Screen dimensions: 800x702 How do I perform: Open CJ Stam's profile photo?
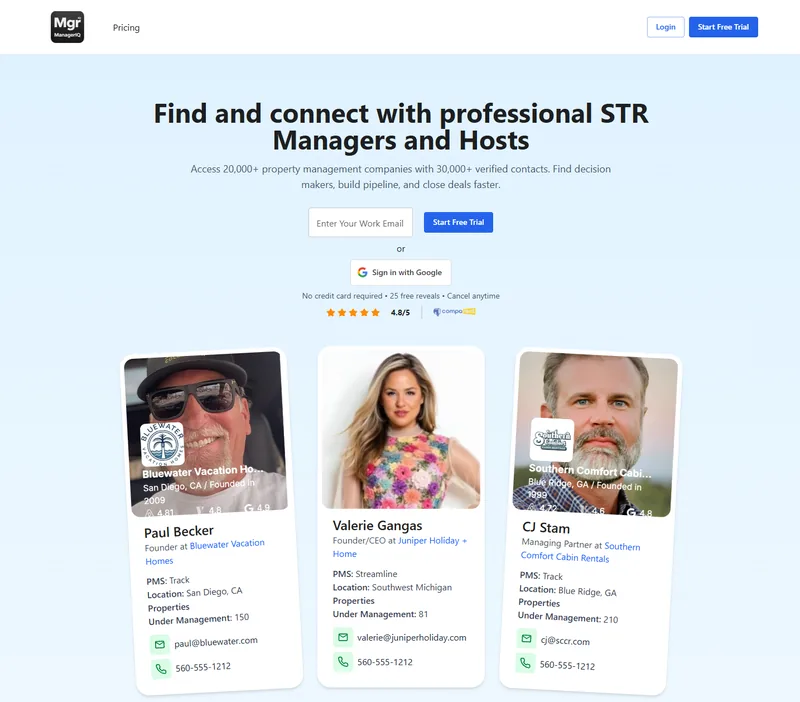click(595, 434)
